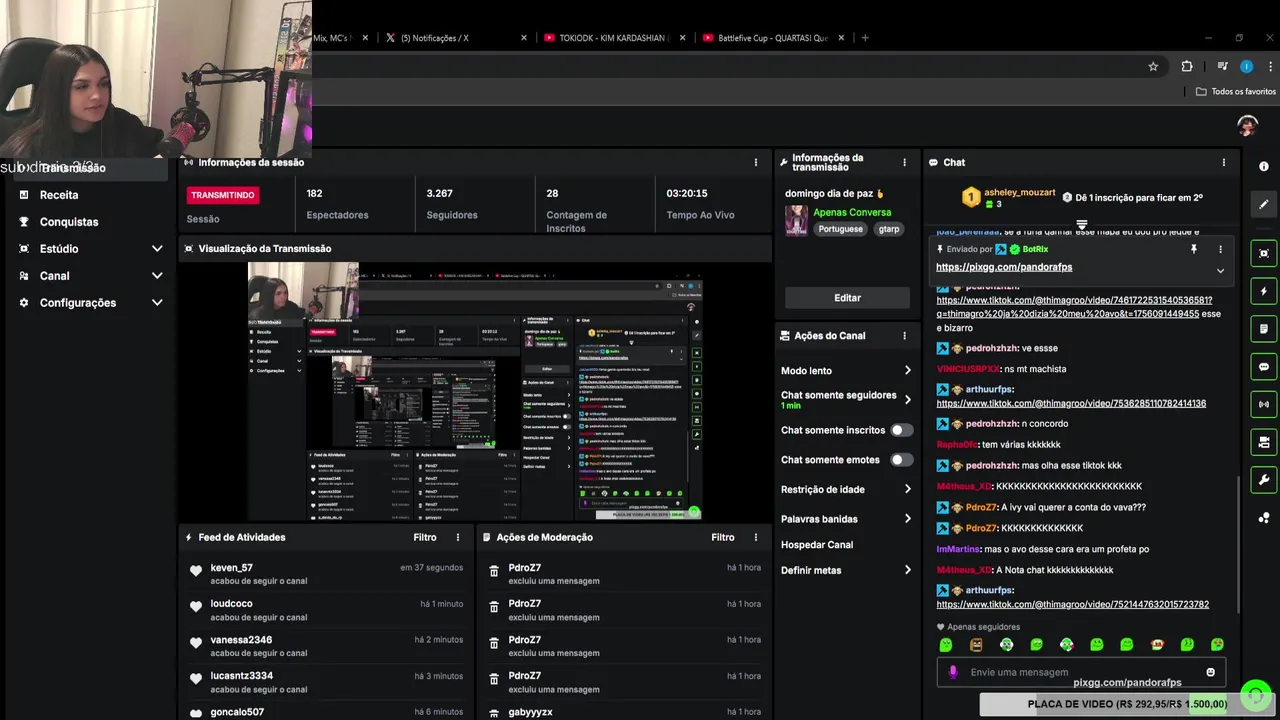Click the chat bubble icon in right sidebar

[x=1264, y=367]
